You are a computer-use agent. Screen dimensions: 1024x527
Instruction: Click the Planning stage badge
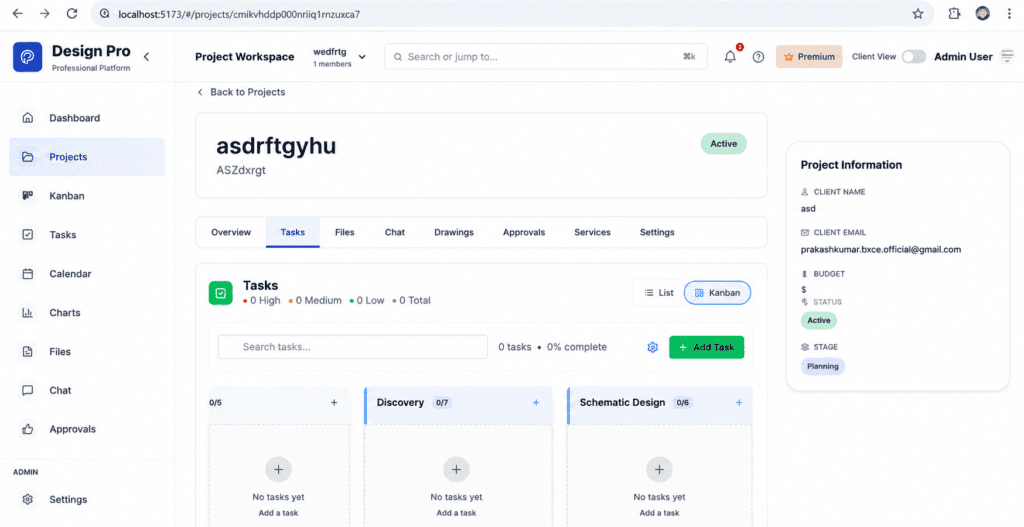pos(823,366)
